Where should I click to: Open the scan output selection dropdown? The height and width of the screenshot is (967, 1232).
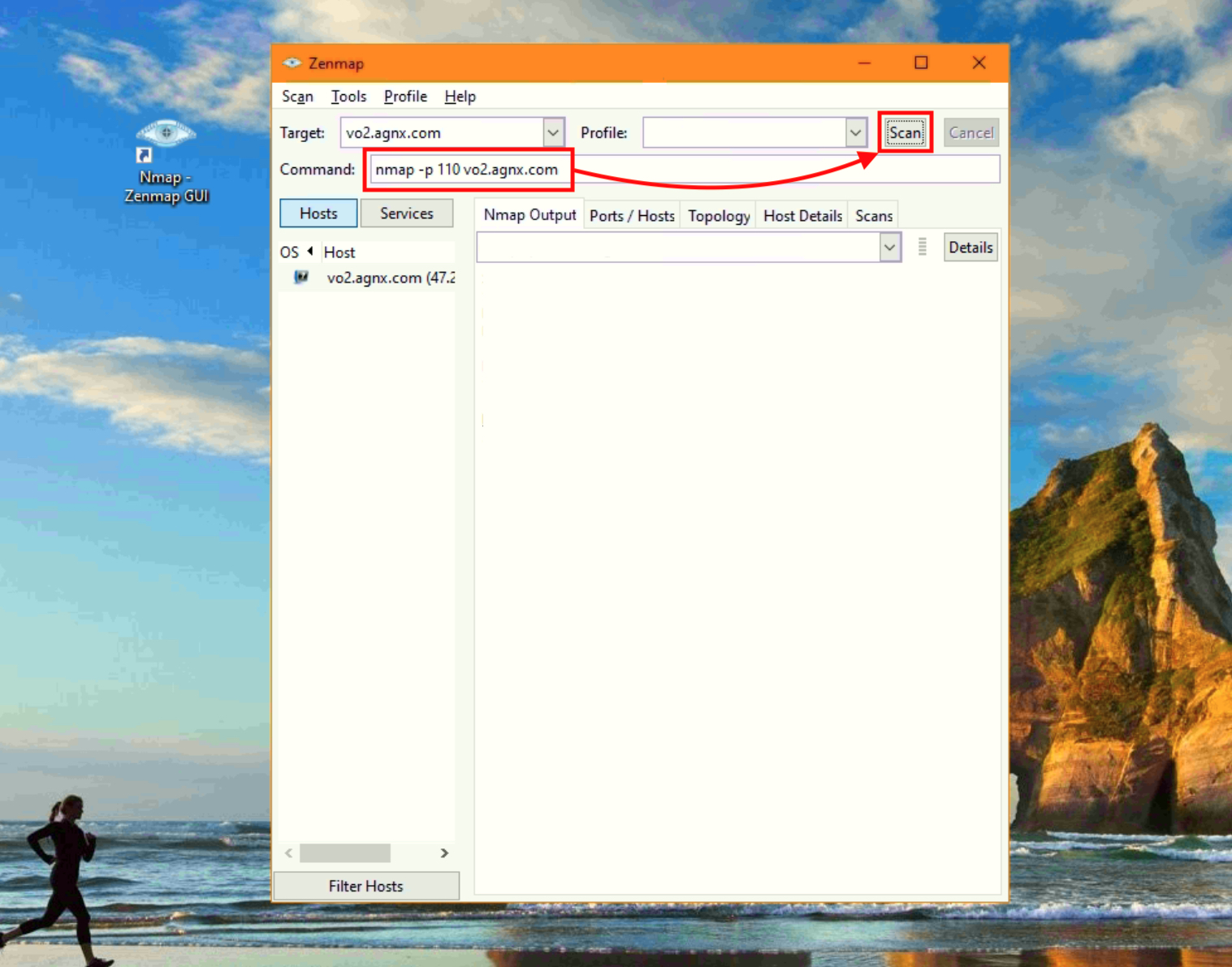pos(889,248)
